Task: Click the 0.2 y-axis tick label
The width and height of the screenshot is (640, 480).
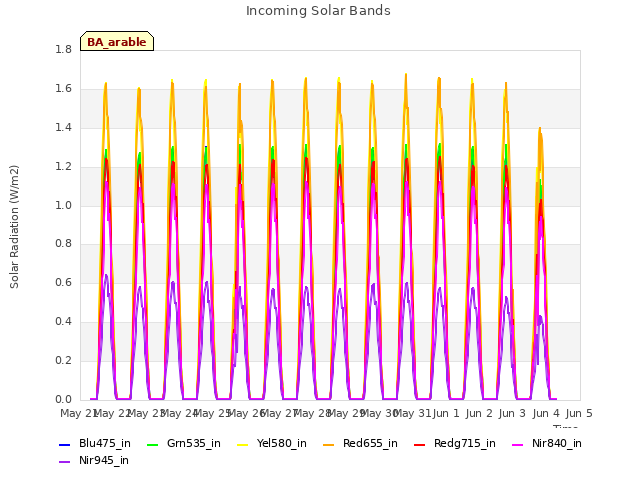Action: tap(63, 360)
